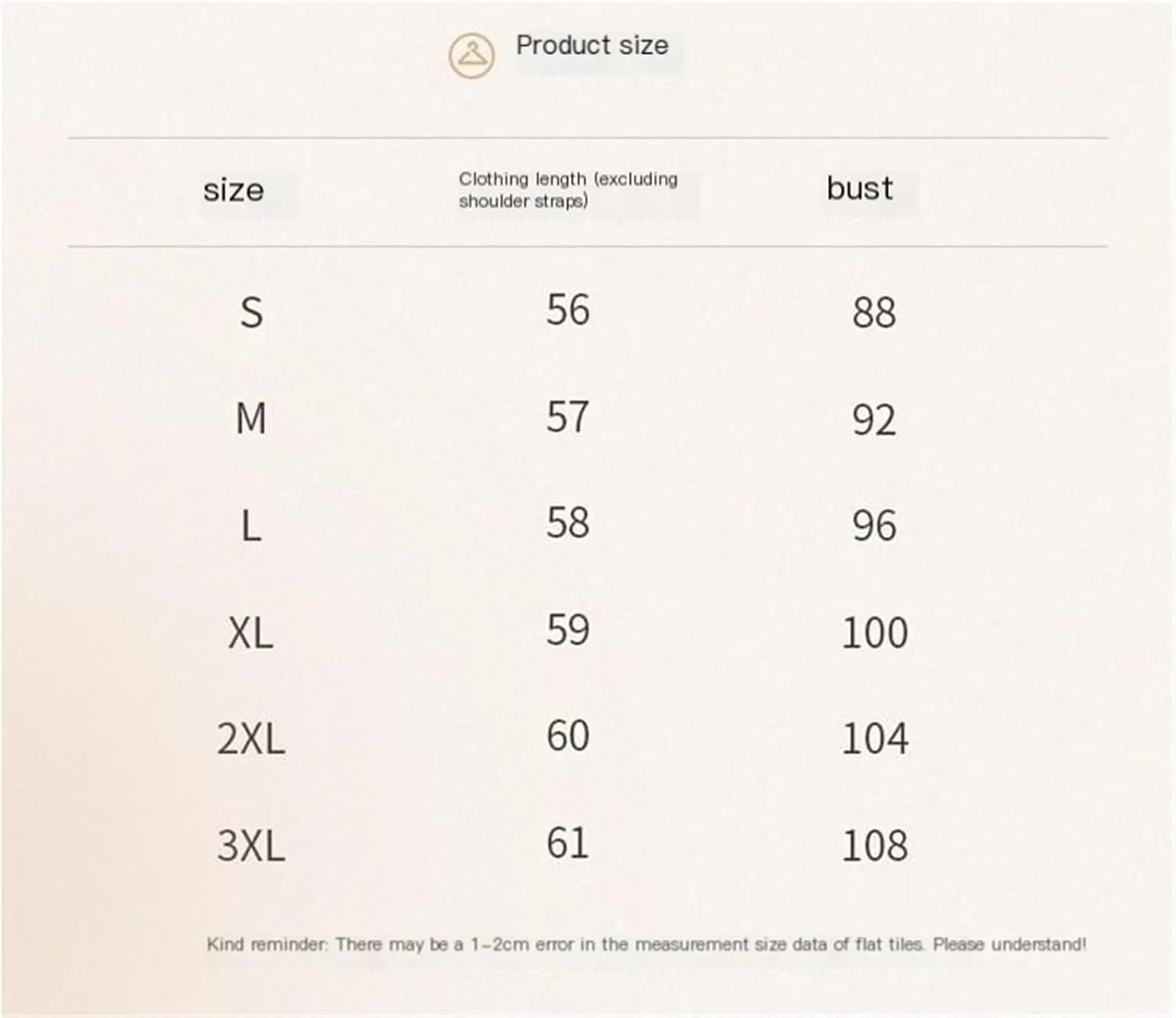Select the XL size row label
The width and height of the screenshot is (1176, 1018).
click(251, 632)
